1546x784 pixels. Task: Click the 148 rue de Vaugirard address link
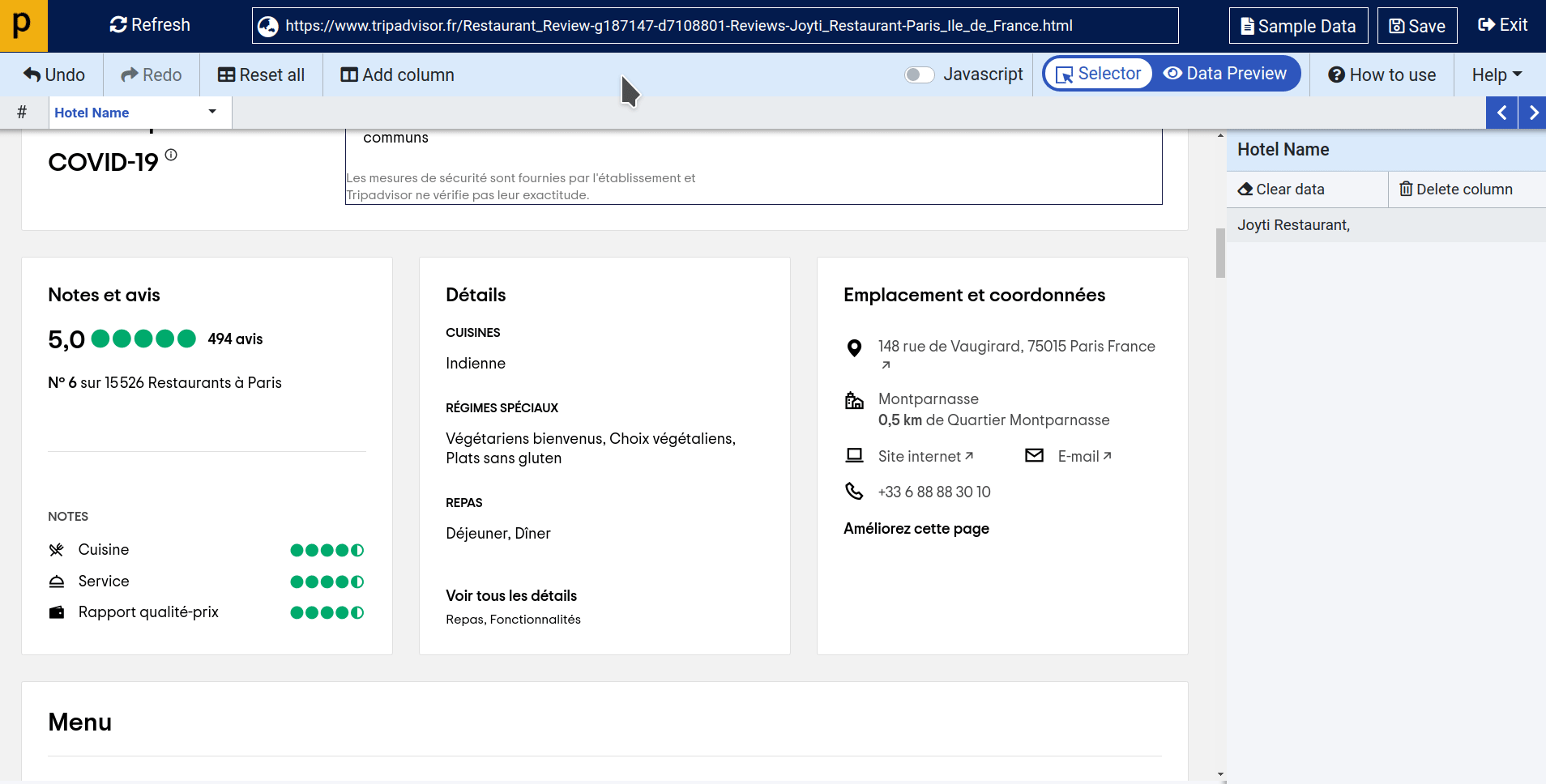(1016, 347)
